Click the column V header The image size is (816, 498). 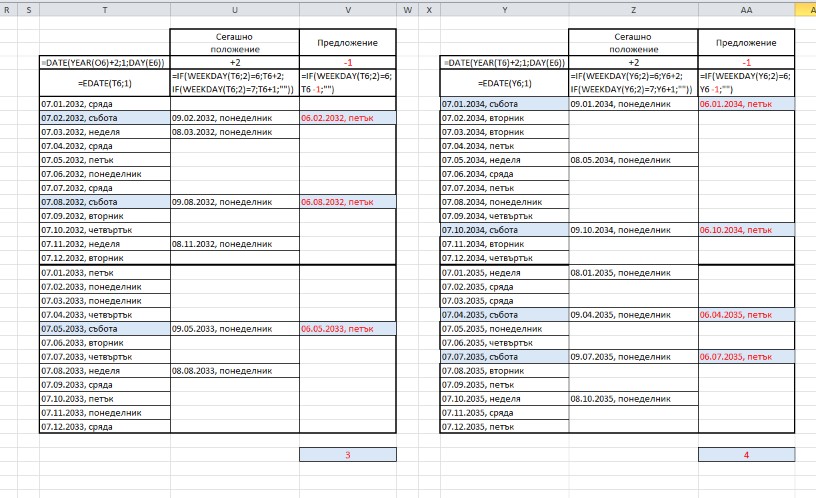(347, 9)
